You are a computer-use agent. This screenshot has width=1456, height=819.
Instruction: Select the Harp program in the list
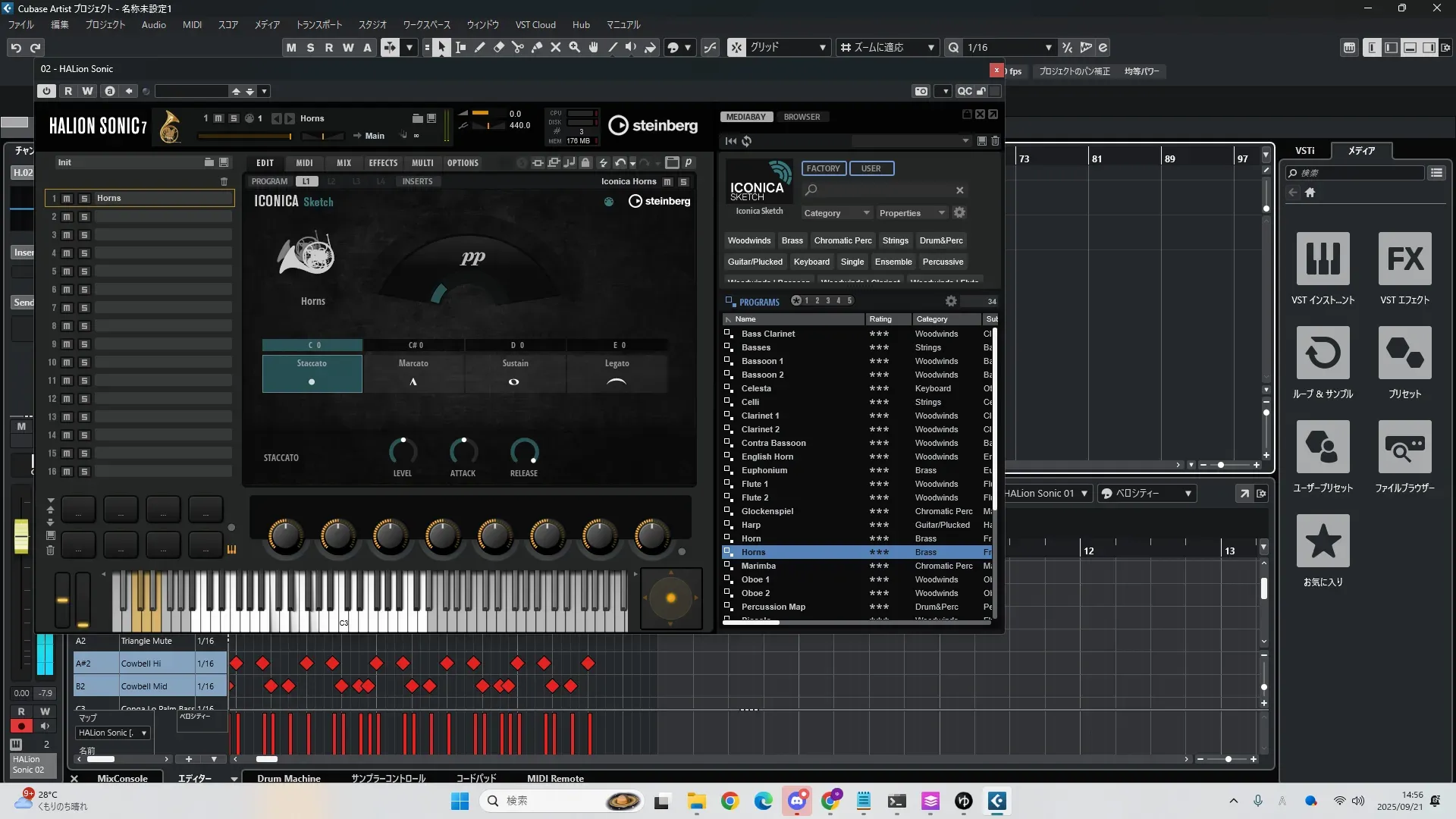pos(751,525)
